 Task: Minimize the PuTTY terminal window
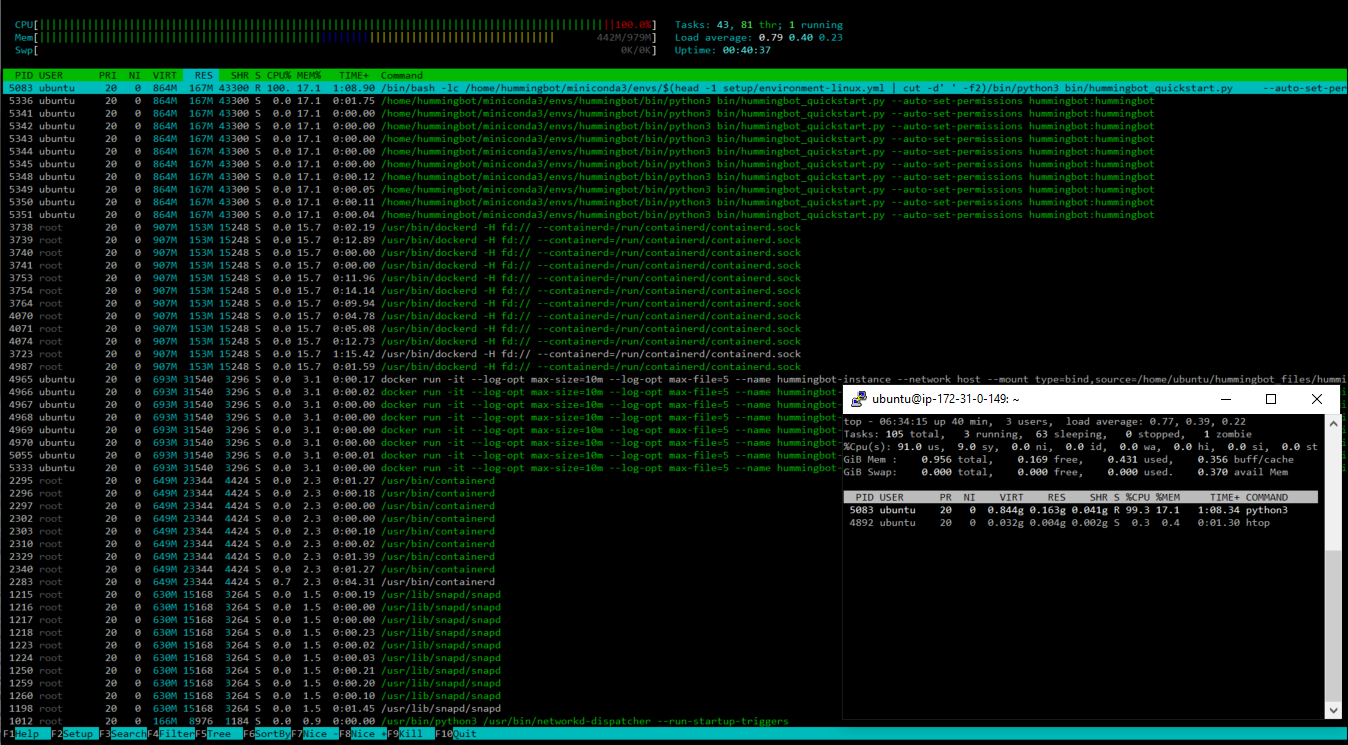pos(1226,399)
